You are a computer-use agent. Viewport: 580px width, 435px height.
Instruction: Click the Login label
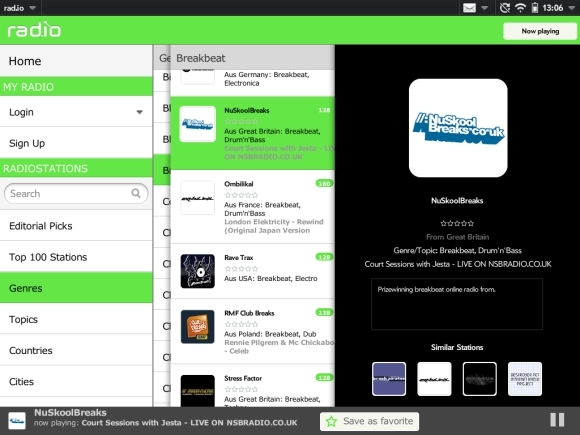(x=21, y=112)
